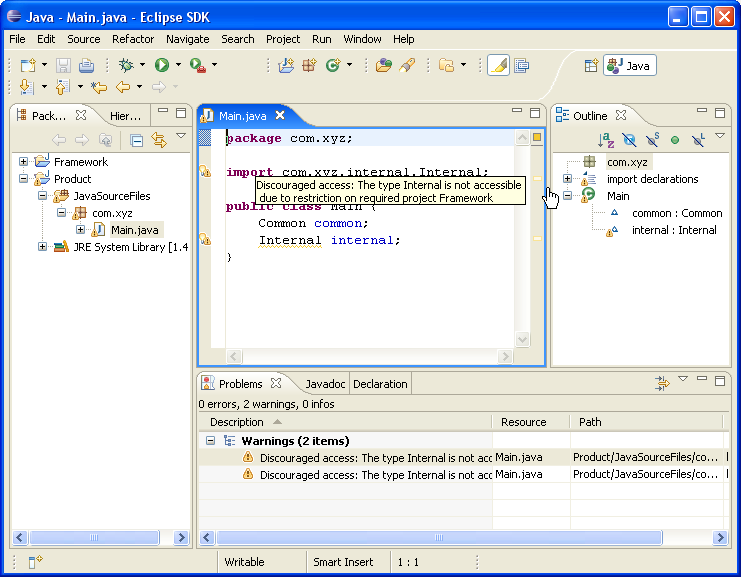Expand import declarations in Outline
The image size is (741, 577).
567,179
